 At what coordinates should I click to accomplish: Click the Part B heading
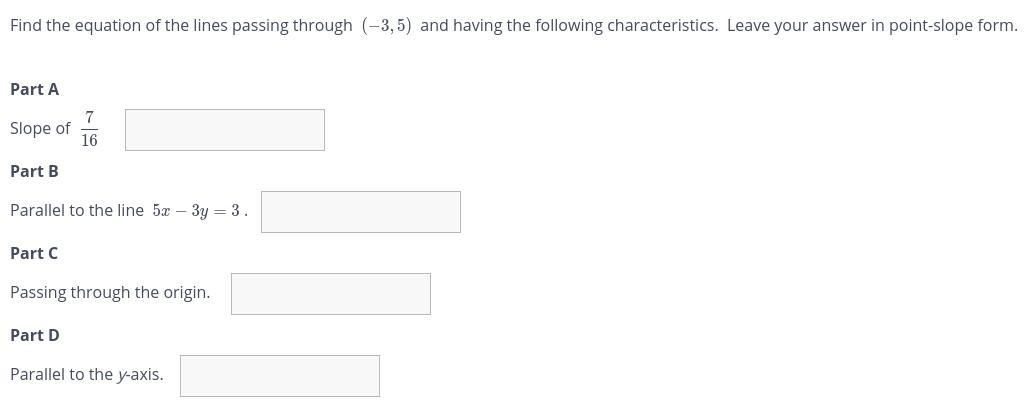point(34,171)
